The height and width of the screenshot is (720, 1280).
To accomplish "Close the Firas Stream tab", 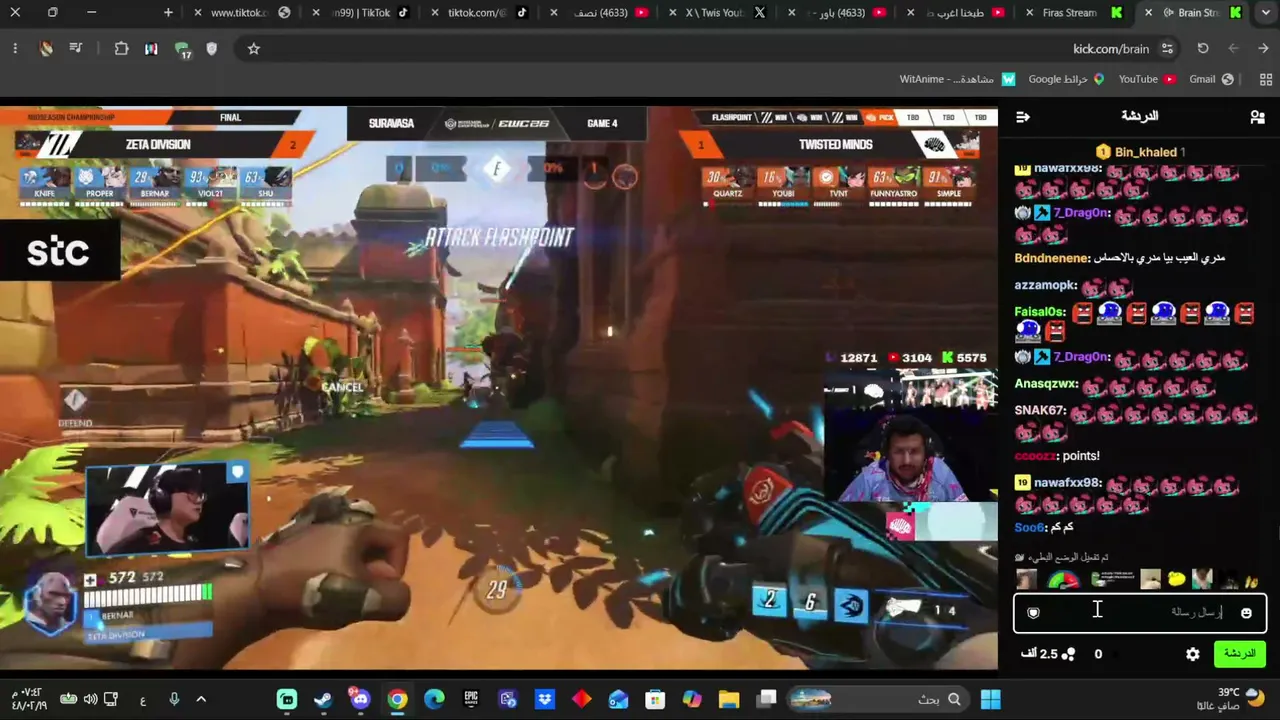I will [x=1028, y=13].
